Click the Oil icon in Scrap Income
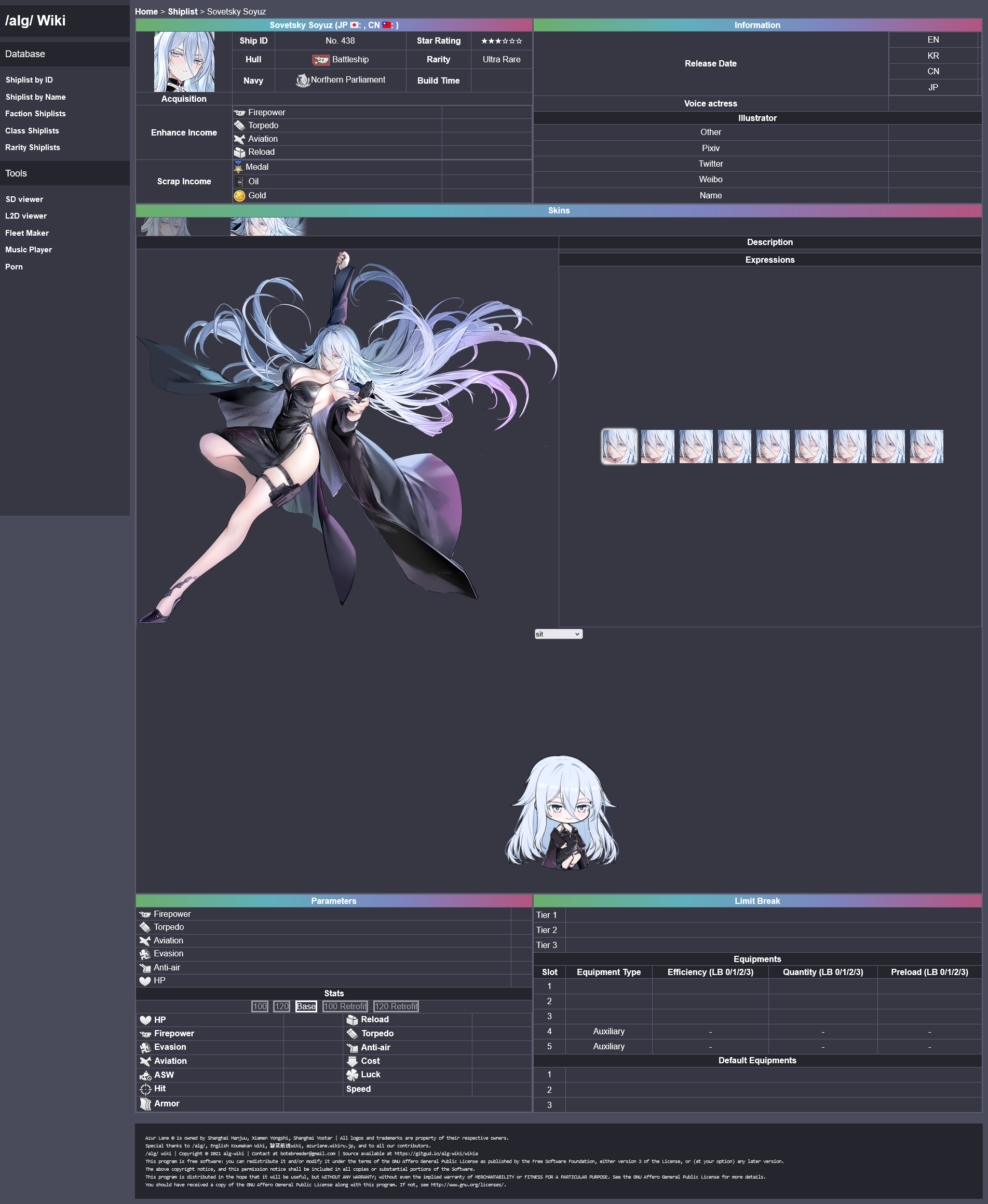 point(239,182)
